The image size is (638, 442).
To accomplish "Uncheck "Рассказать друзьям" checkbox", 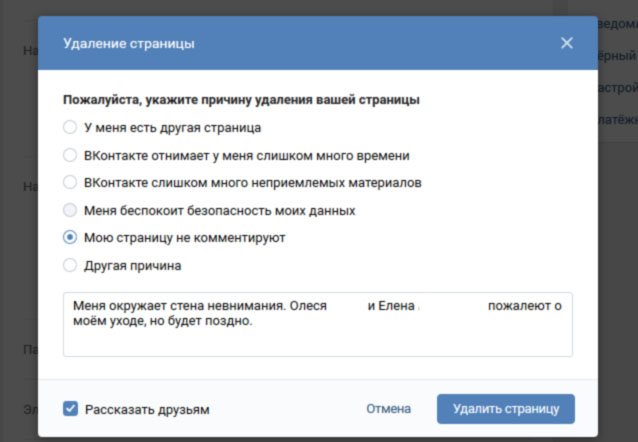I will (70, 409).
